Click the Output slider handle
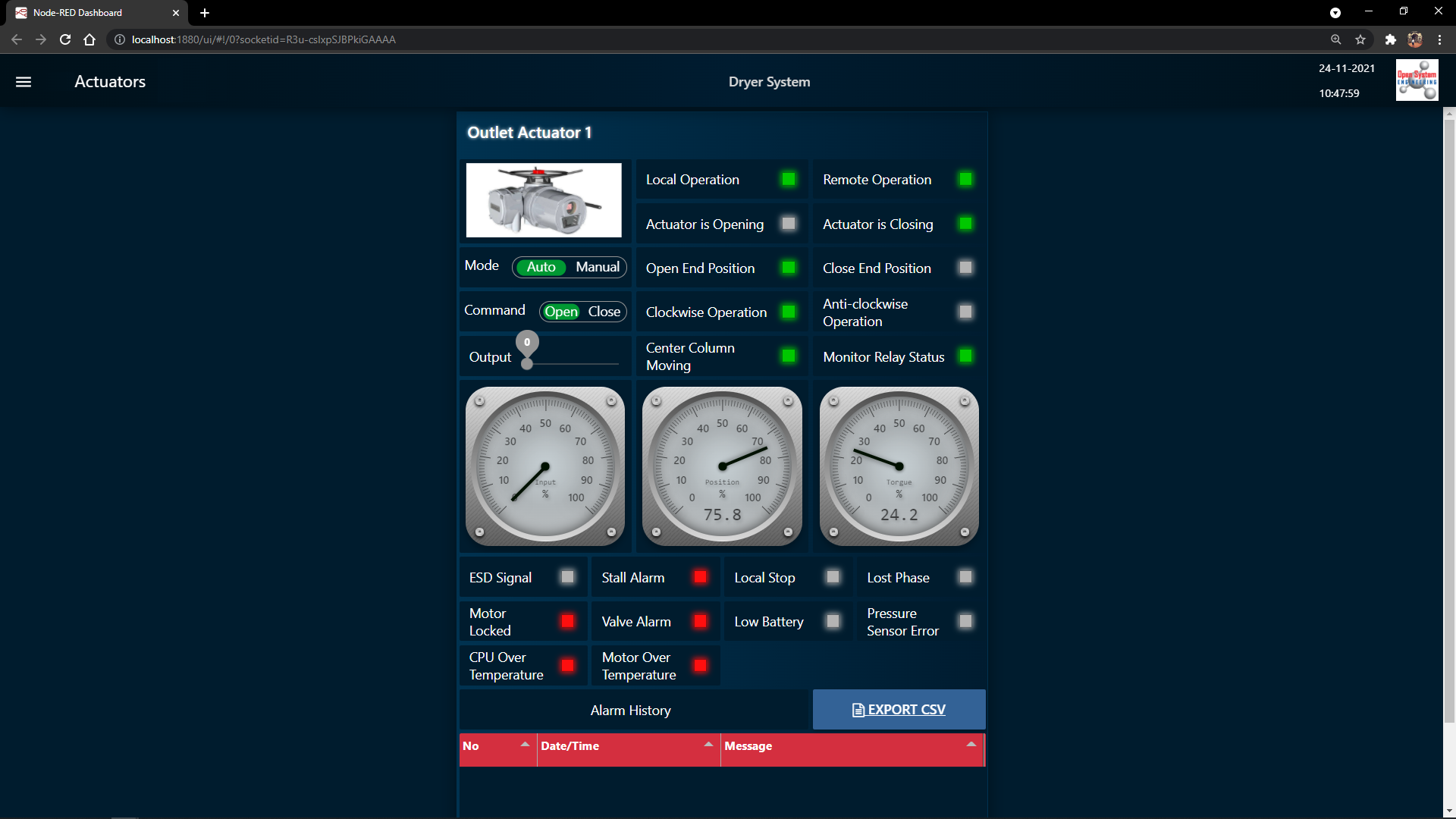The height and width of the screenshot is (819, 1456). coord(527,364)
